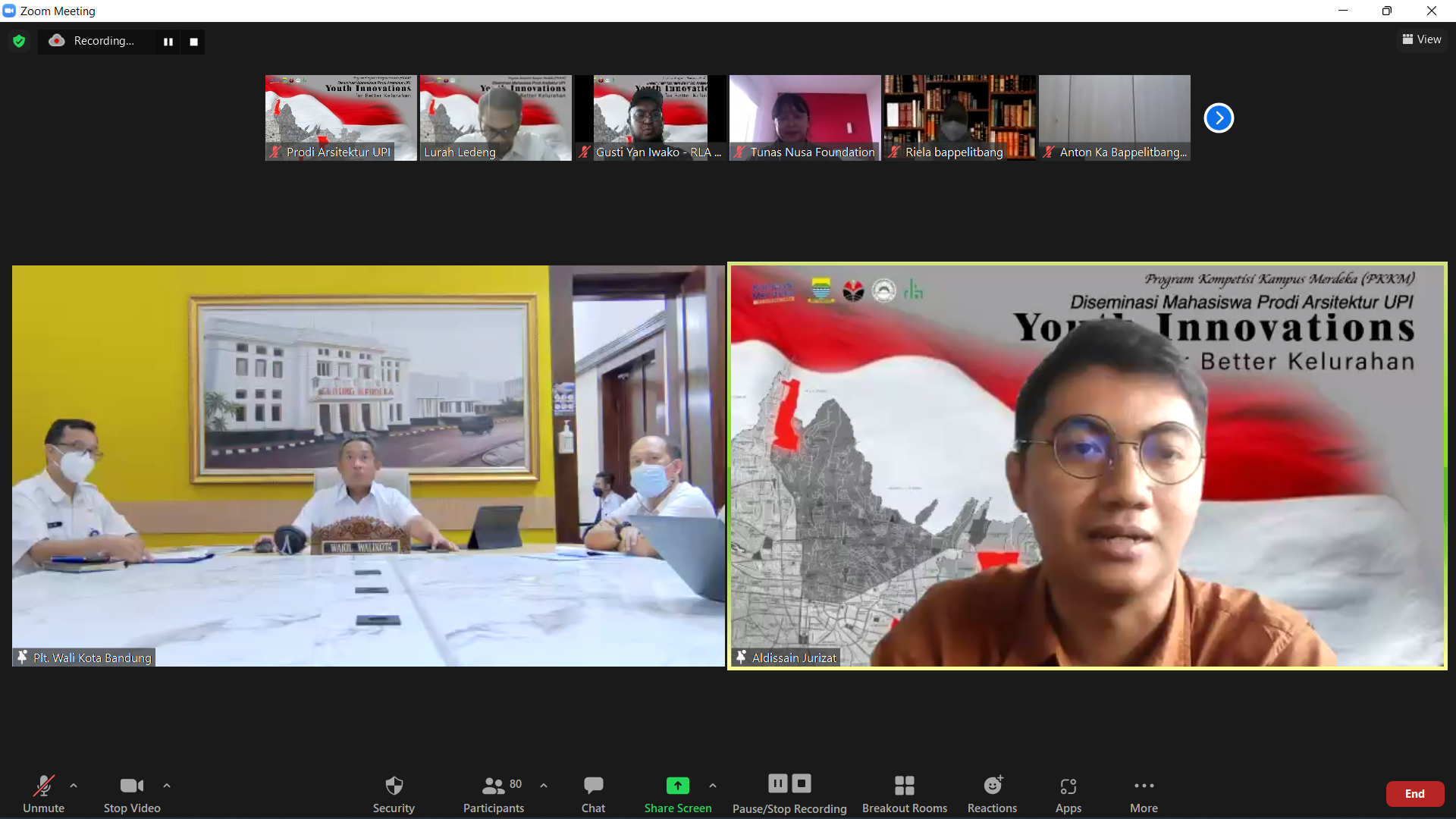
Task: Click the green encryption shield icon
Action: 19,41
